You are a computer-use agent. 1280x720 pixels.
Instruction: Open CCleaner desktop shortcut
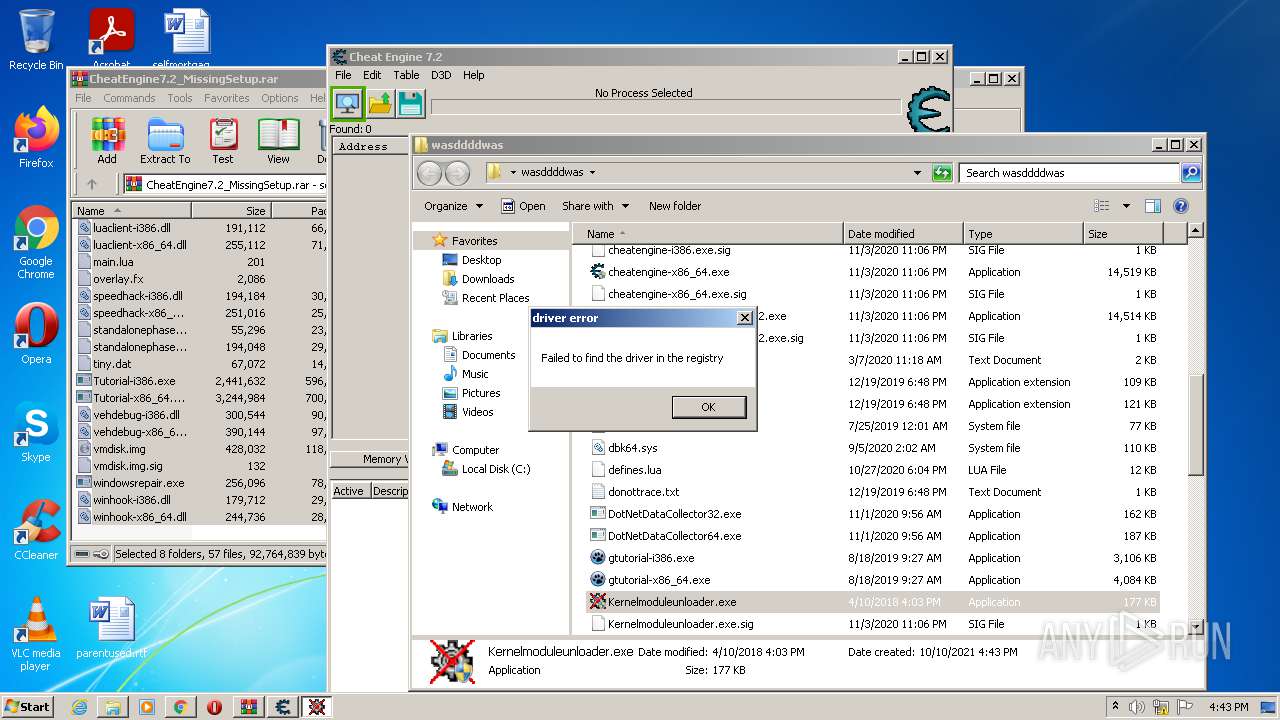(x=36, y=530)
